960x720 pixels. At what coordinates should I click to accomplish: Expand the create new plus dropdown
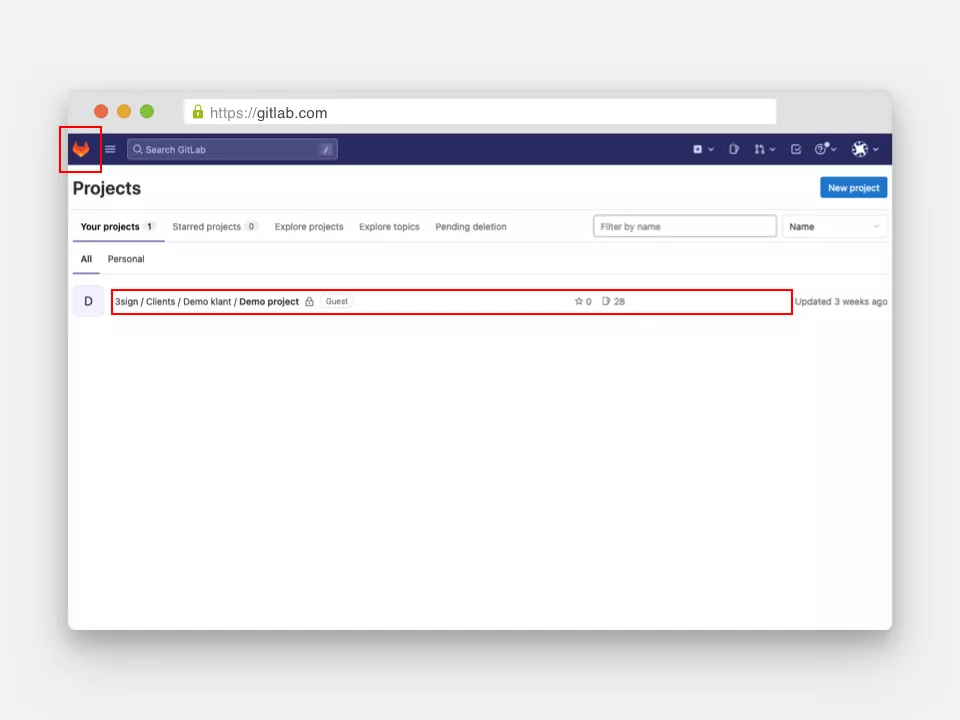pyautogui.click(x=703, y=149)
